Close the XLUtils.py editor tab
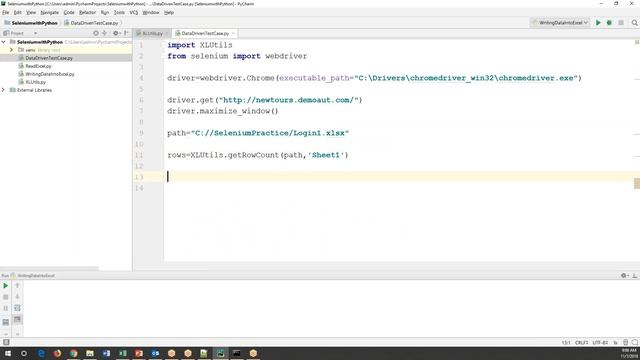 (167, 33)
